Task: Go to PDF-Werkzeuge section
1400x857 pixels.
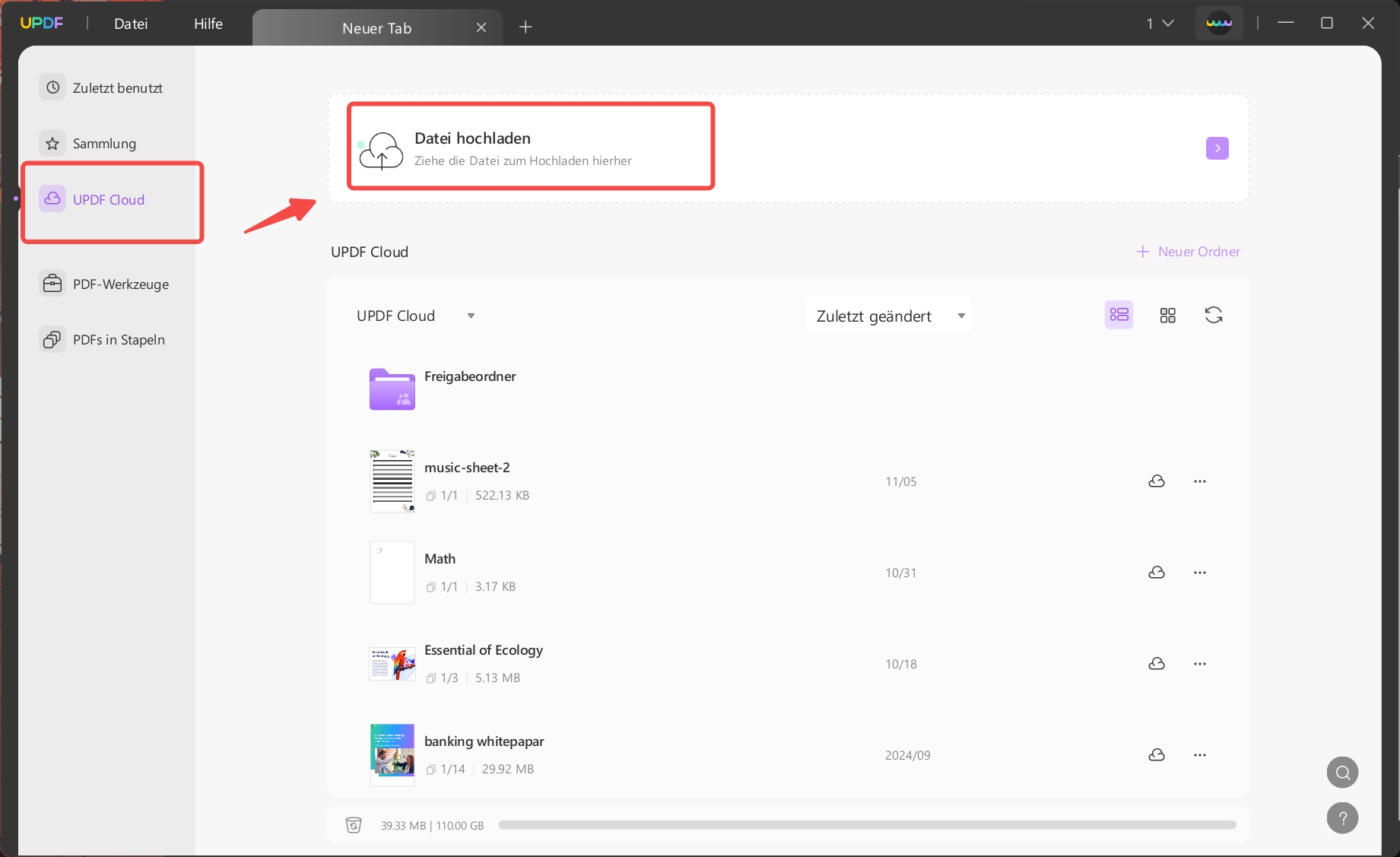Action: [121, 284]
